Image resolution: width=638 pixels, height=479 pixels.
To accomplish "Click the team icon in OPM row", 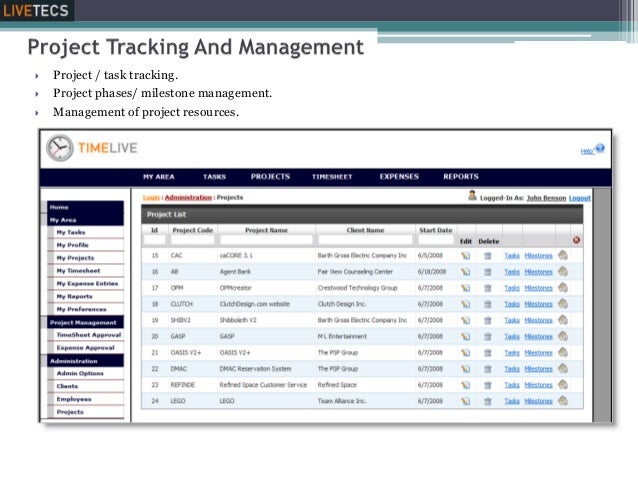I will pyautogui.click(x=563, y=288).
